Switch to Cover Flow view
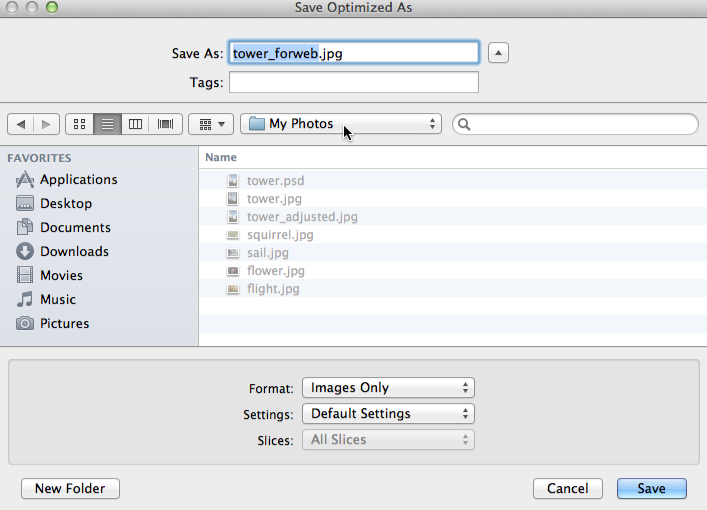This screenshot has height=510, width=707. tap(165, 124)
